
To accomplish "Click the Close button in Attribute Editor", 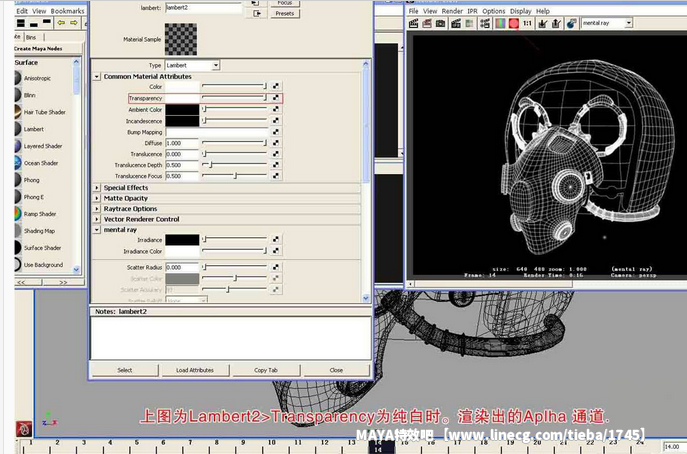I will pos(336,370).
